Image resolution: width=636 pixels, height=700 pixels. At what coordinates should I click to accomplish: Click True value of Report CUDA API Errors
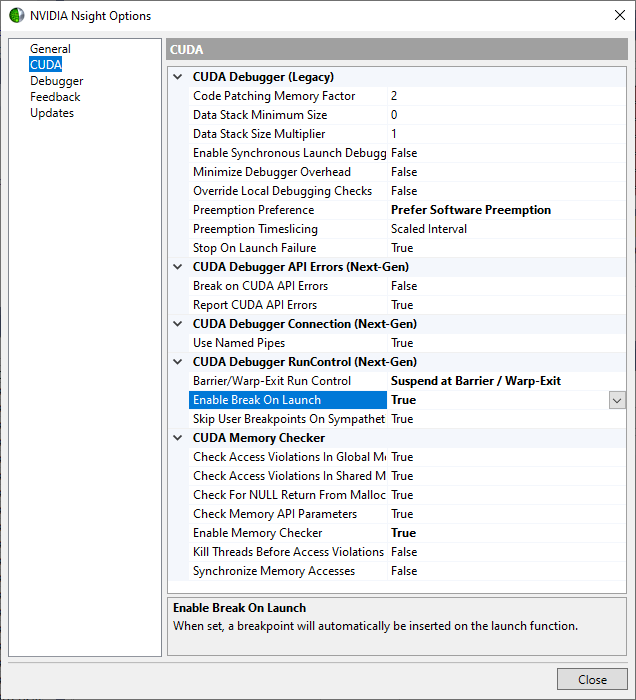pyautogui.click(x=506, y=305)
